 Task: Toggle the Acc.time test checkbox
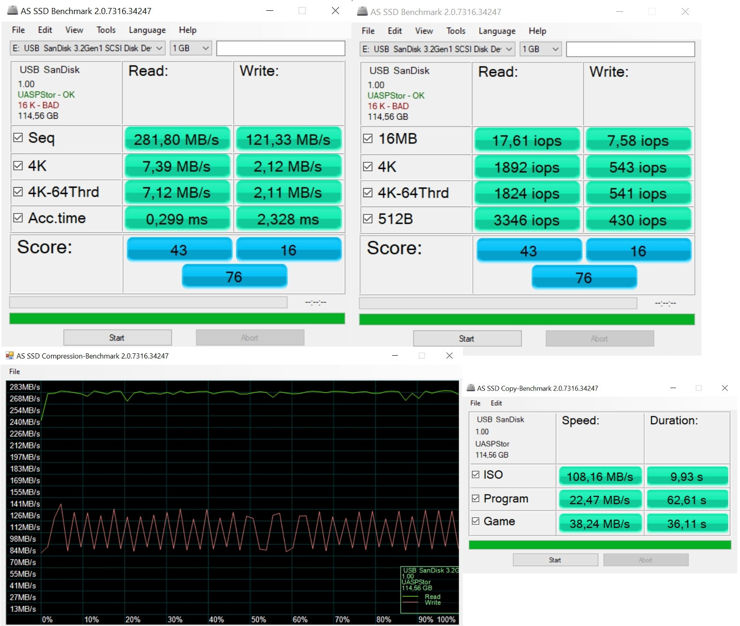click(x=18, y=218)
